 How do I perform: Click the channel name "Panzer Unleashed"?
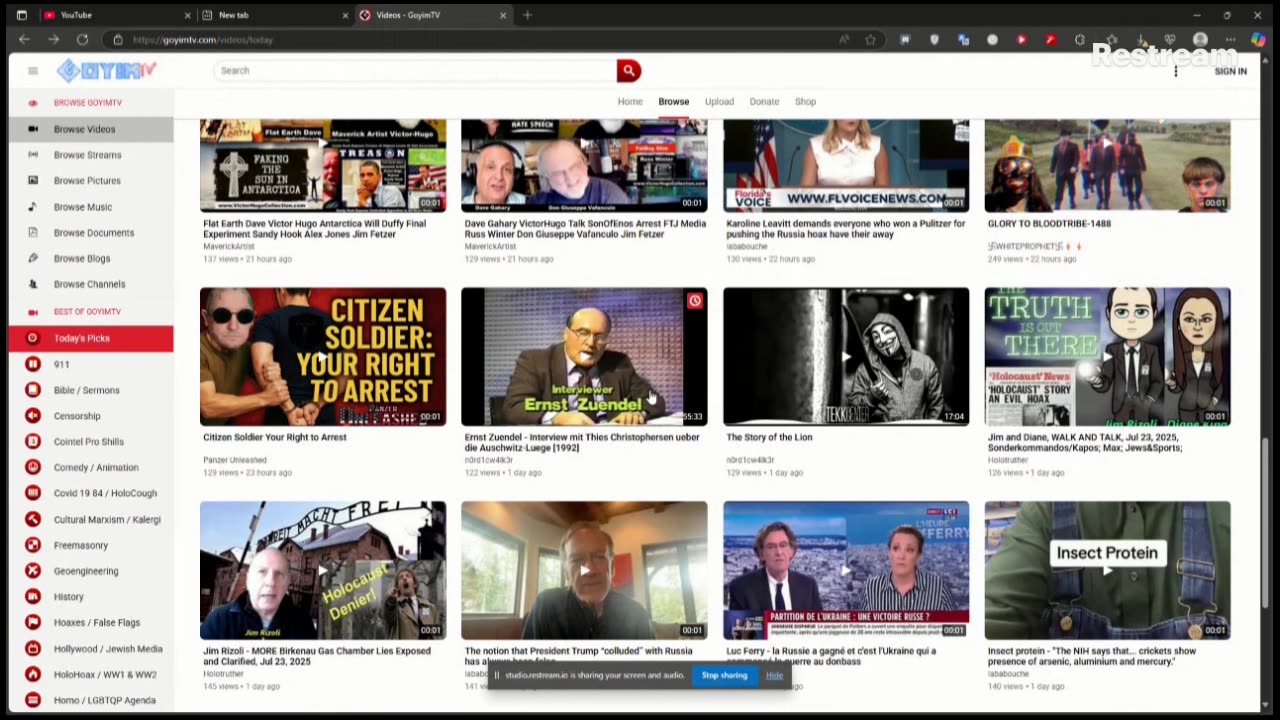click(235, 460)
